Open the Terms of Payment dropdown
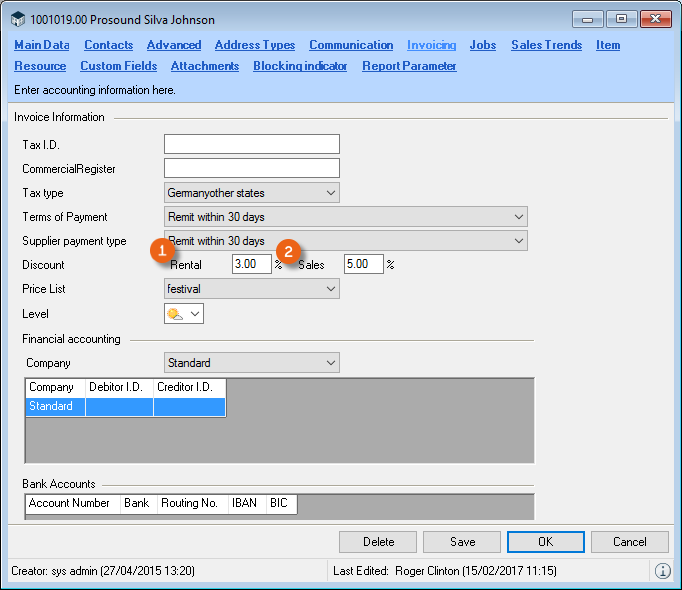This screenshot has height=590, width=682. [345, 217]
